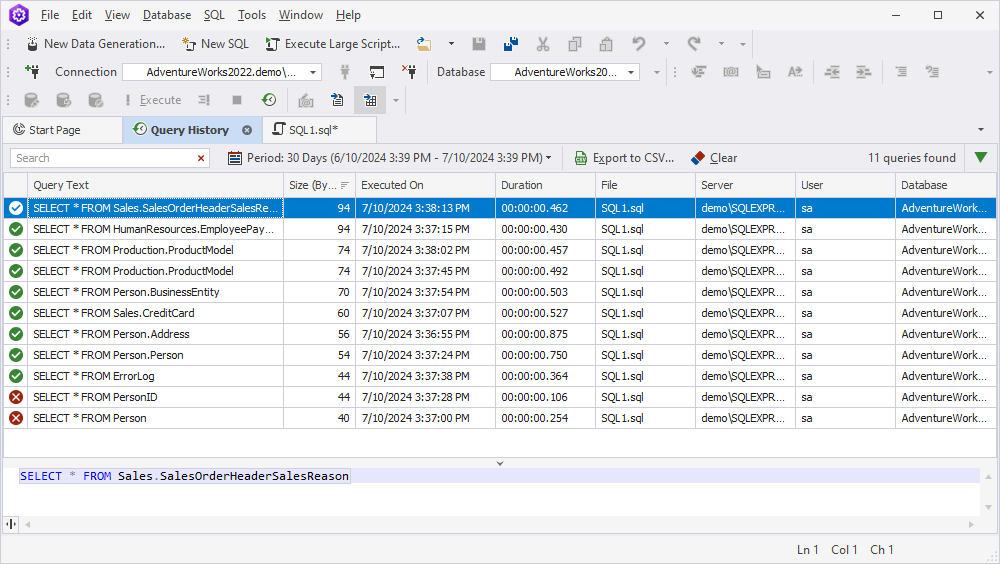Sort by Duration column header
1000x564 pixels.
pyautogui.click(x=545, y=185)
